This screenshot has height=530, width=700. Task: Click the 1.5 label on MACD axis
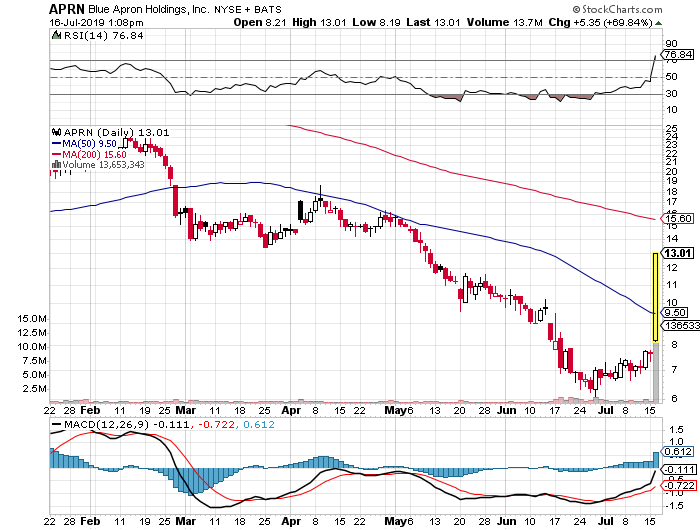pyautogui.click(x=674, y=430)
